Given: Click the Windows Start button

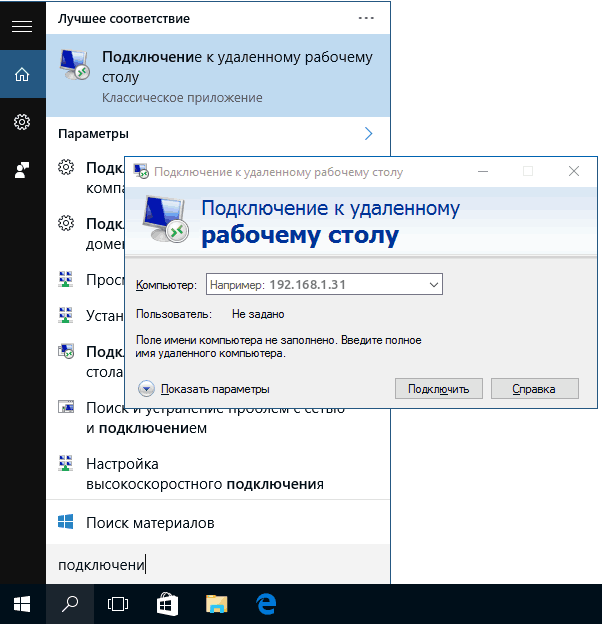Looking at the screenshot, I should pos(22,603).
